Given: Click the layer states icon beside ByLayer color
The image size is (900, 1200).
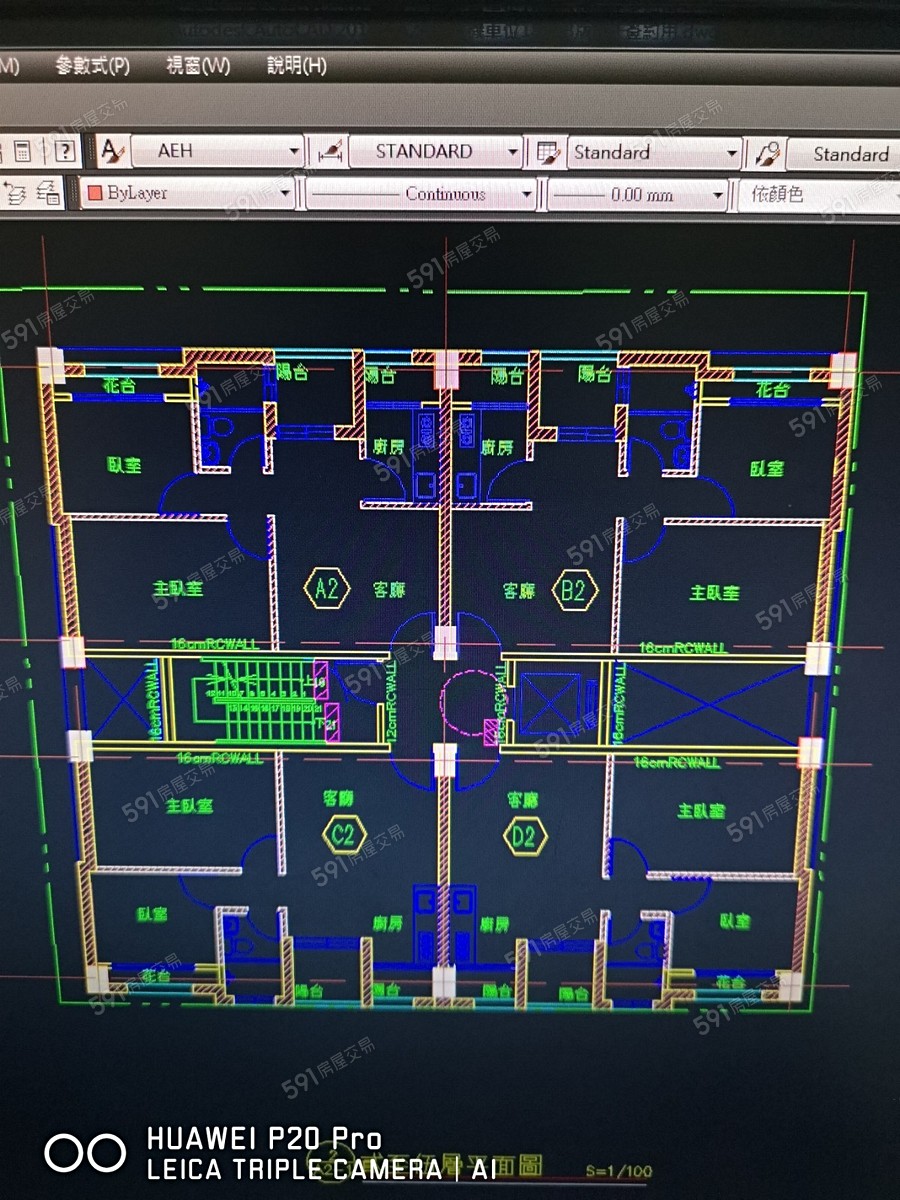Looking at the screenshot, I should pyautogui.click(x=47, y=192).
